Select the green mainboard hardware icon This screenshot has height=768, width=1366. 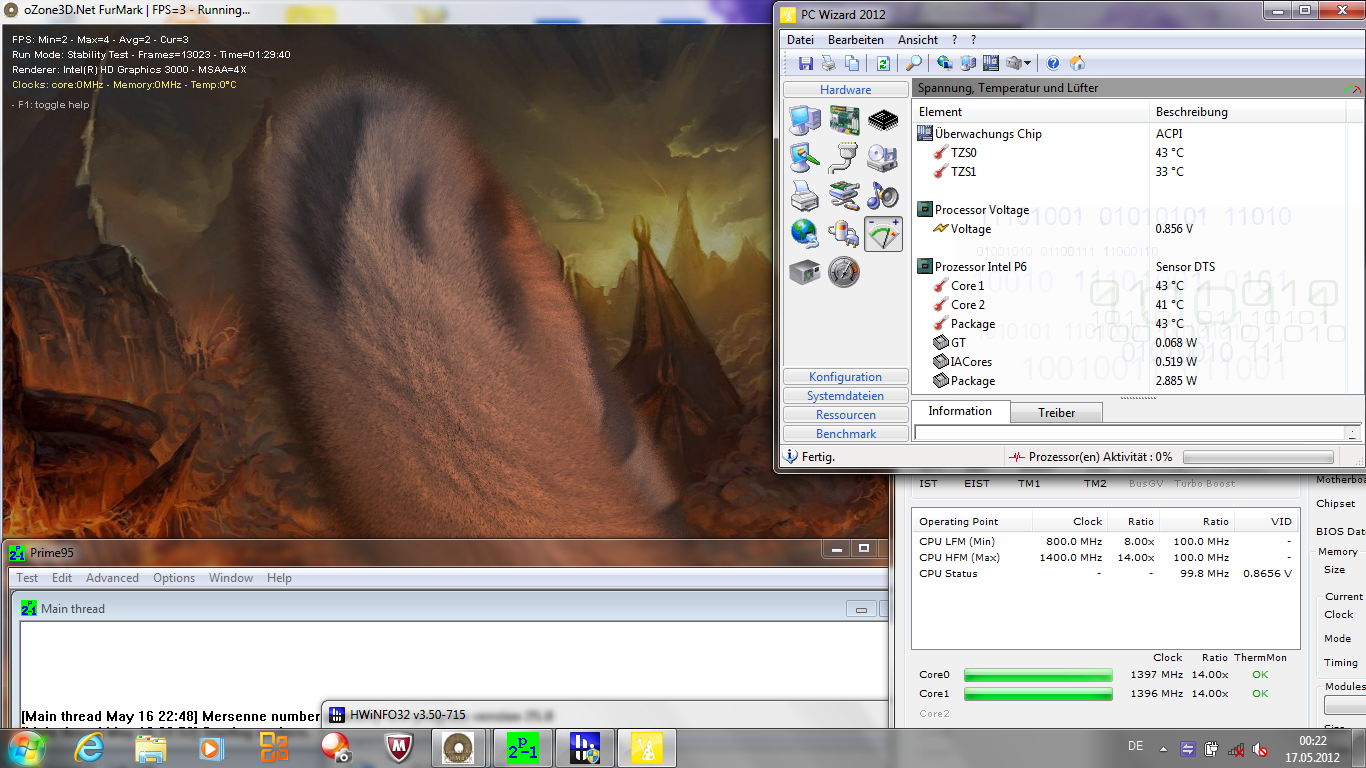point(844,120)
